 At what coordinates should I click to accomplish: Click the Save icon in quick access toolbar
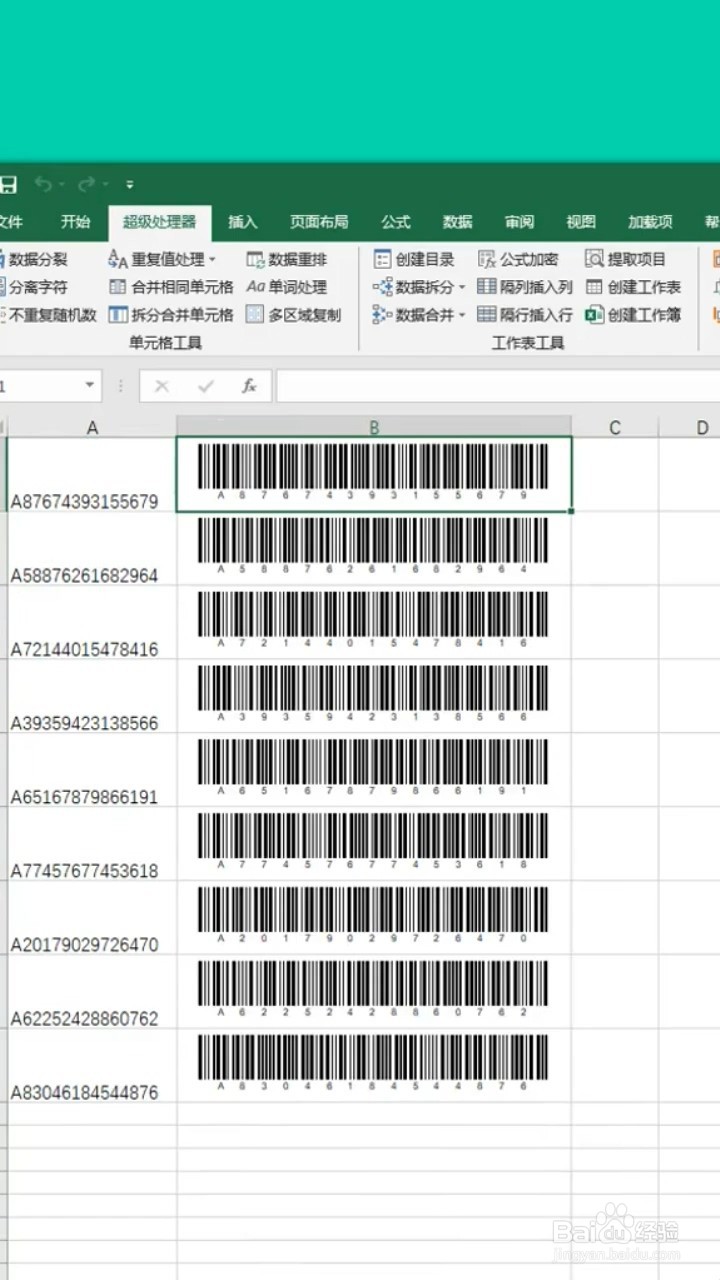8,184
